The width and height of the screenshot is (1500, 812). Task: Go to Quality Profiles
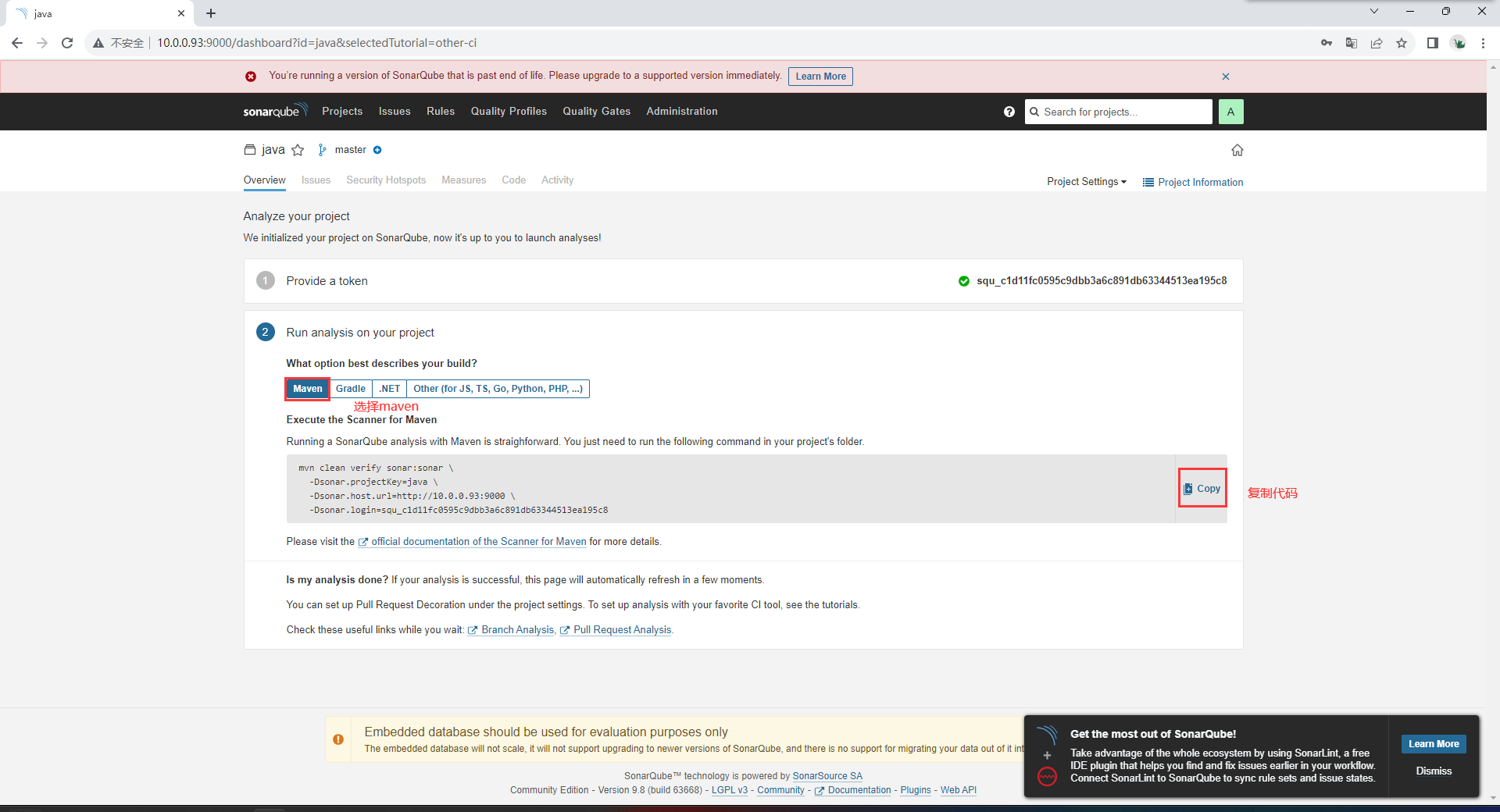509,111
